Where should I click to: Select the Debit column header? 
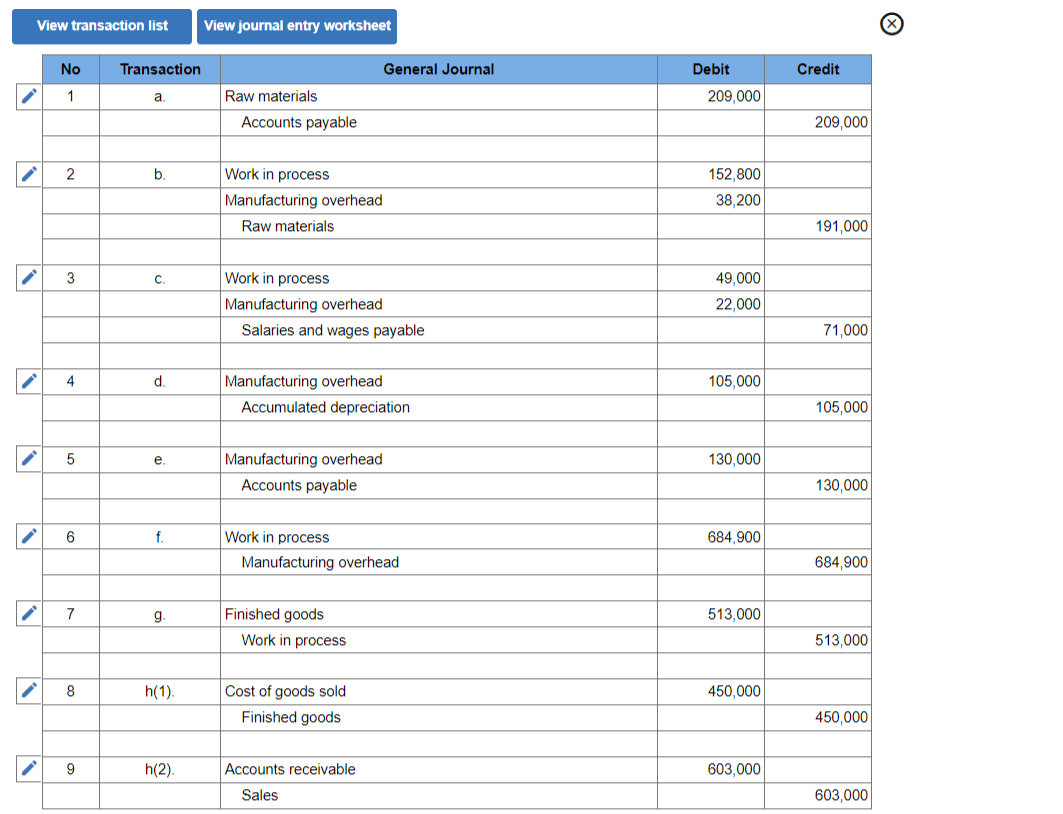[x=710, y=69]
